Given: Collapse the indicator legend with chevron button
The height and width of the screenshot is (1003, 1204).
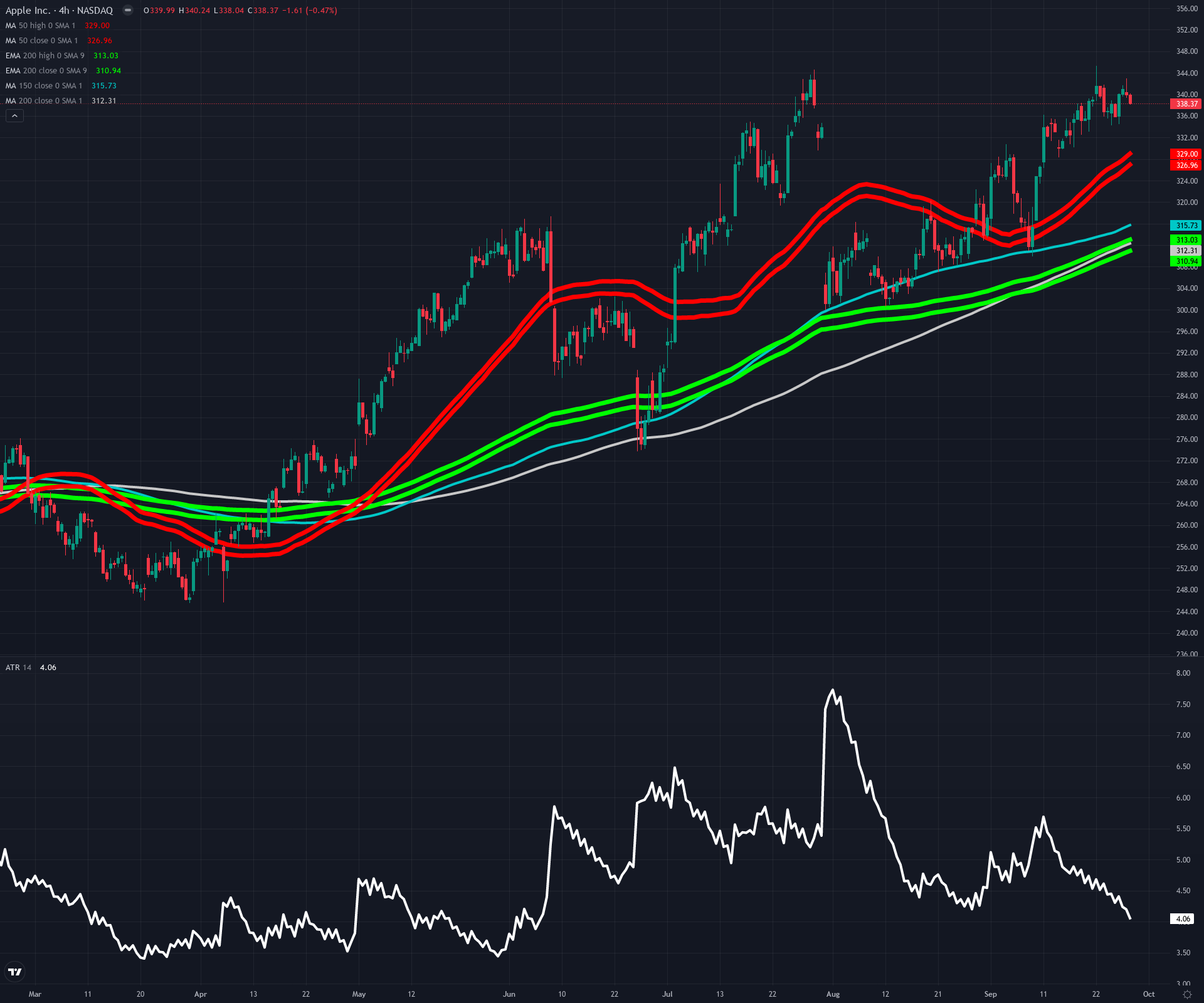Looking at the screenshot, I should (14, 116).
